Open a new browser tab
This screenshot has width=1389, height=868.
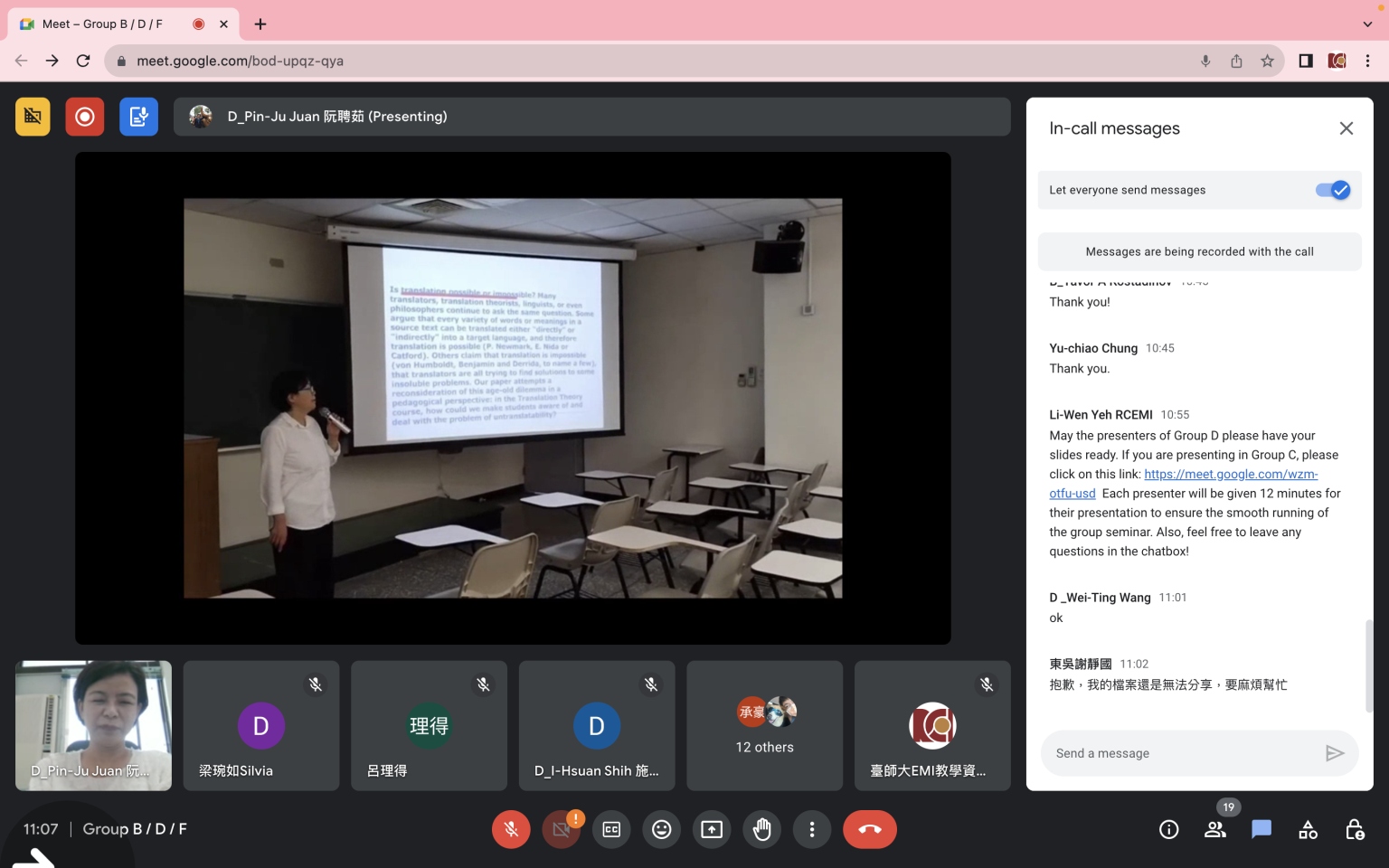[x=260, y=24]
